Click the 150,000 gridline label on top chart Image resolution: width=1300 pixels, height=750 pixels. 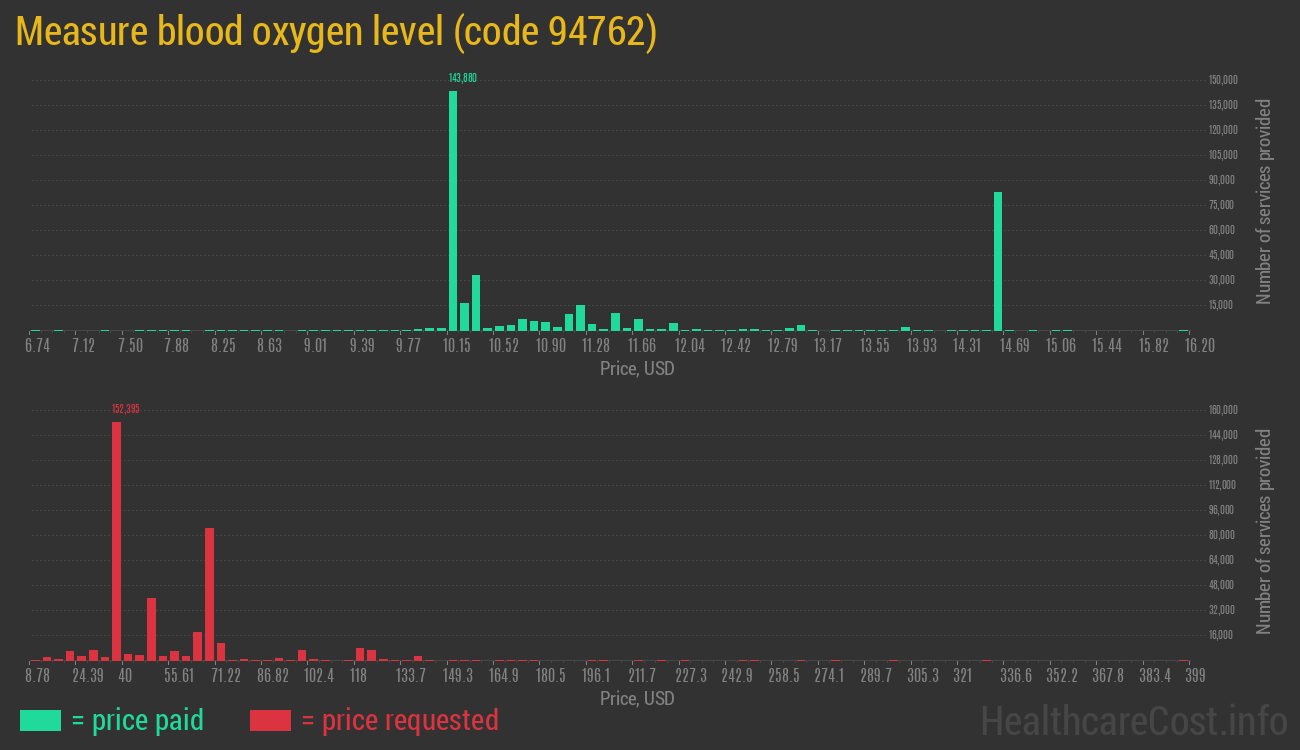(1222, 79)
